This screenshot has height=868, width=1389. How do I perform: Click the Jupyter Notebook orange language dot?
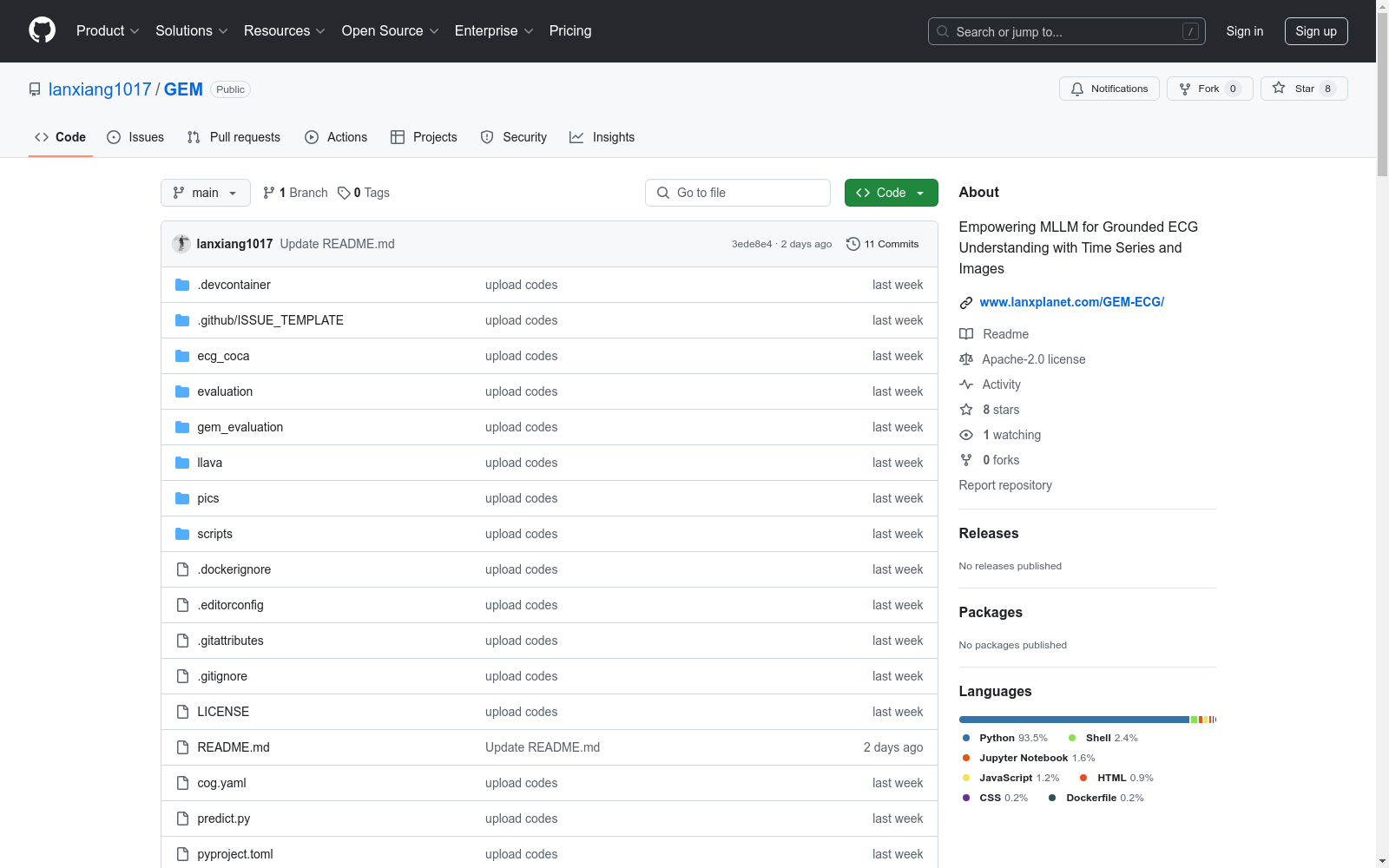(x=966, y=758)
